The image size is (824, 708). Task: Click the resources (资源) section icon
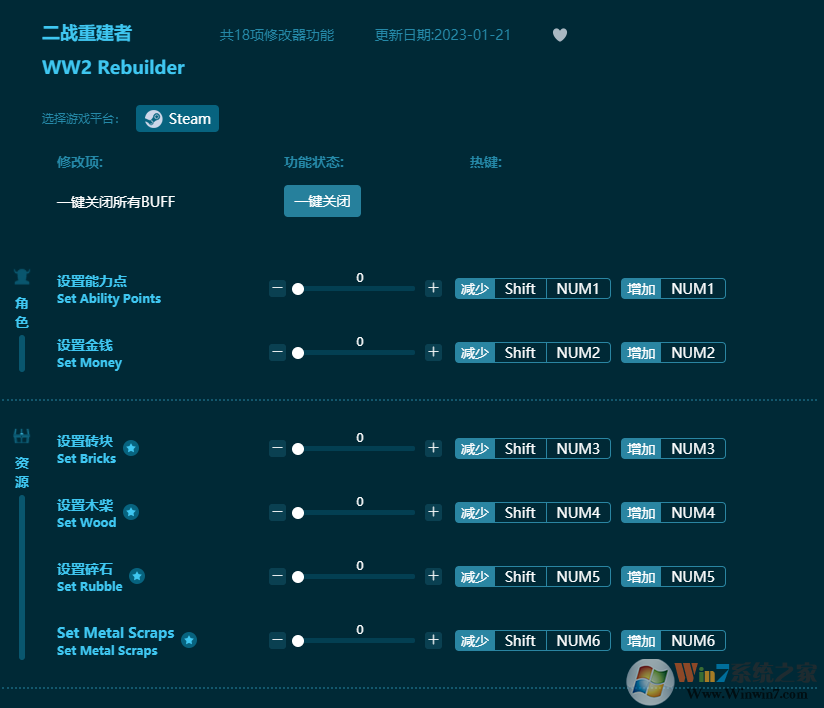tap(22, 436)
